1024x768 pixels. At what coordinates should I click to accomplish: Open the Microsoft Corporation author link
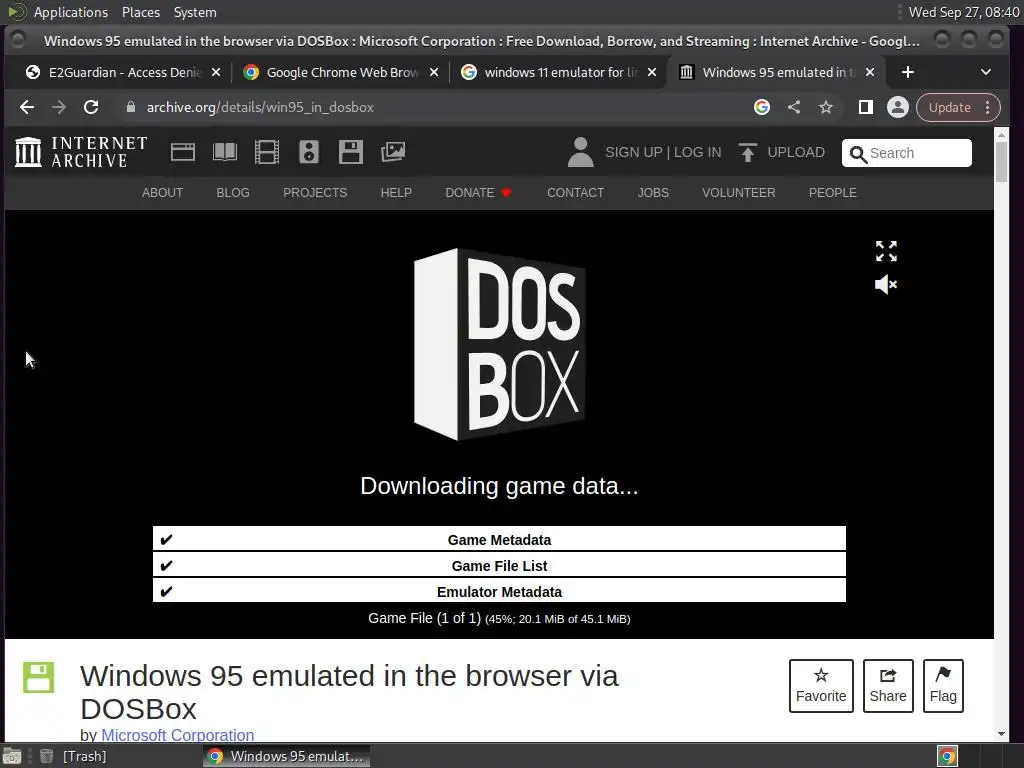pos(178,735)
